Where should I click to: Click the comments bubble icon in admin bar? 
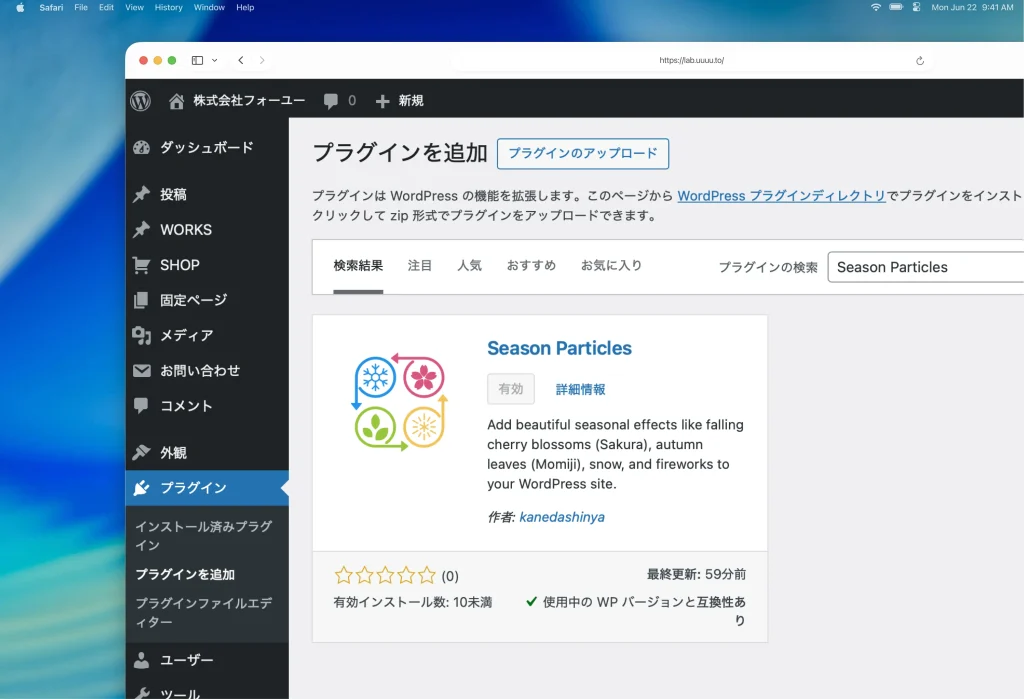(331, 101)
